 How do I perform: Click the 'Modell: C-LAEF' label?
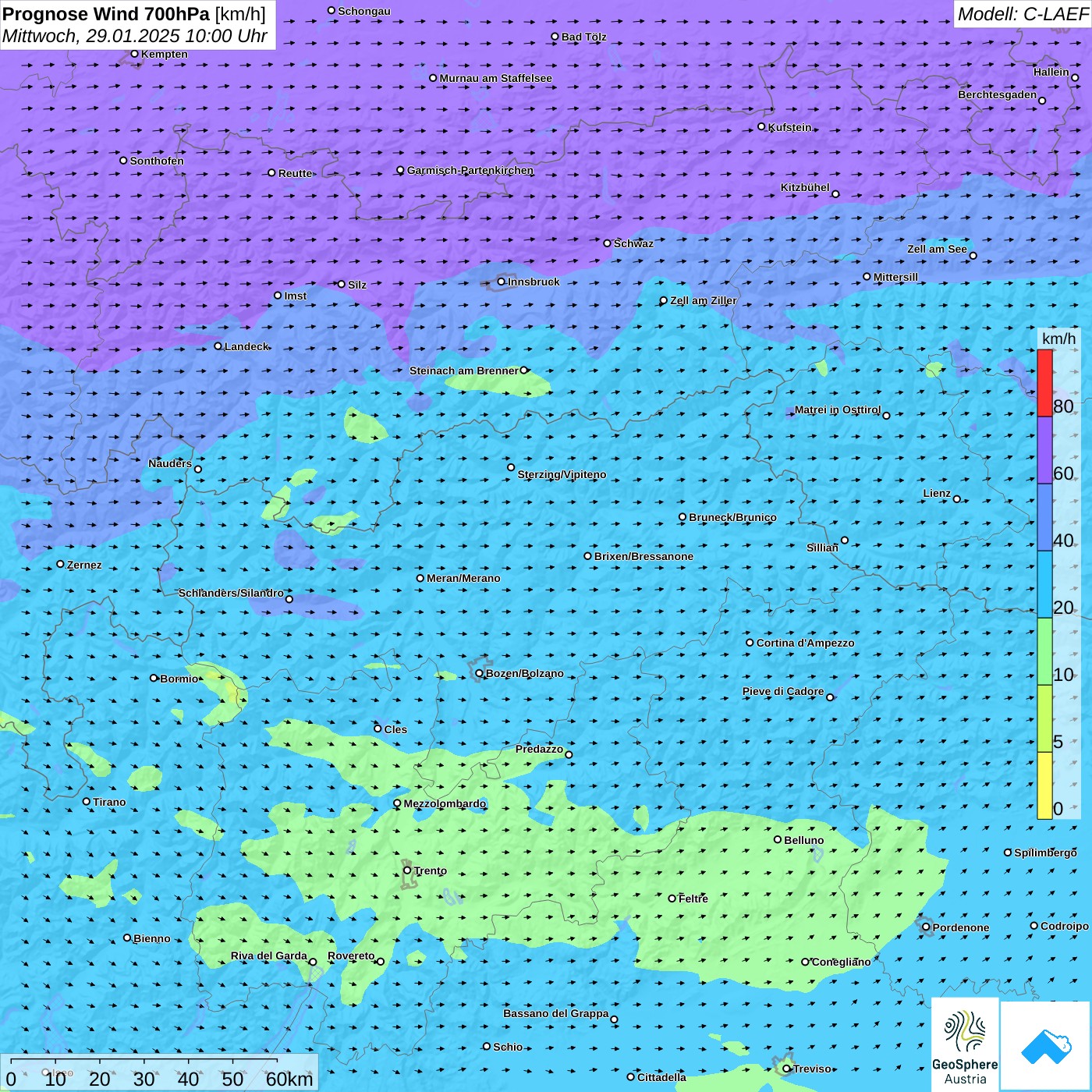click(x=1023, y=14)
